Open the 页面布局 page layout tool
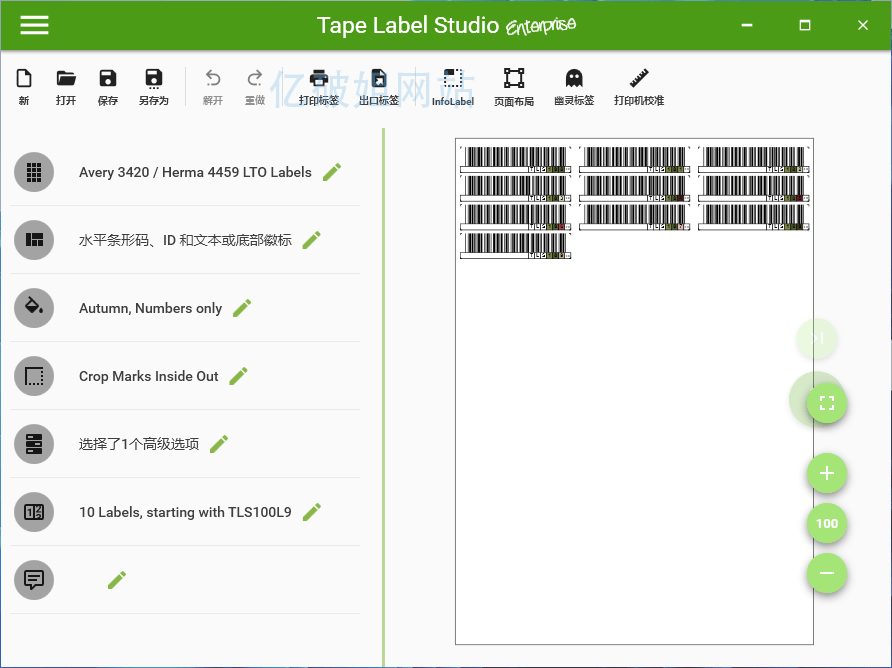Viewport: 892px width, 668px height. (513, 86)
